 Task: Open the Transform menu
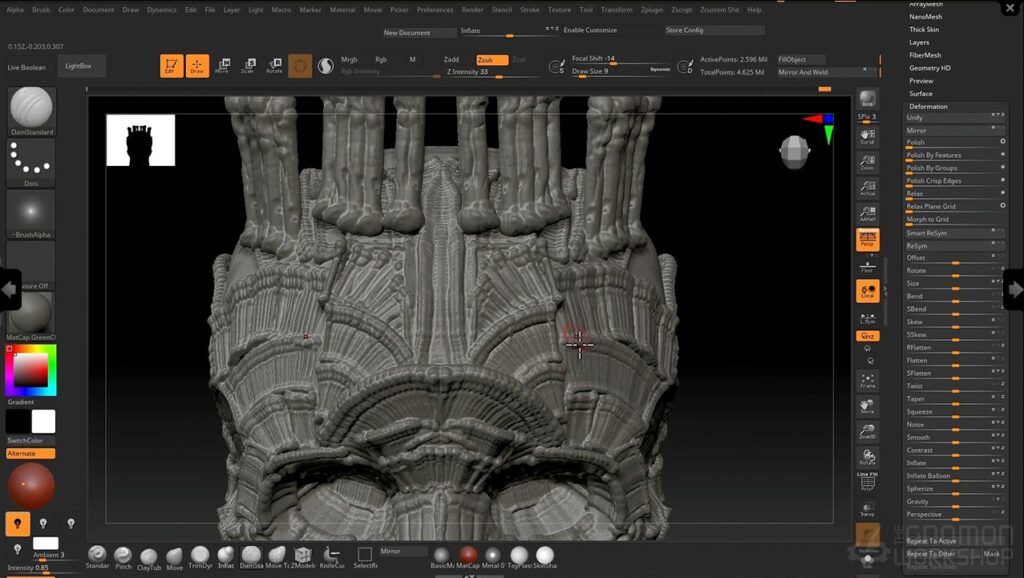pyautogui.click(x=616, y=10)
